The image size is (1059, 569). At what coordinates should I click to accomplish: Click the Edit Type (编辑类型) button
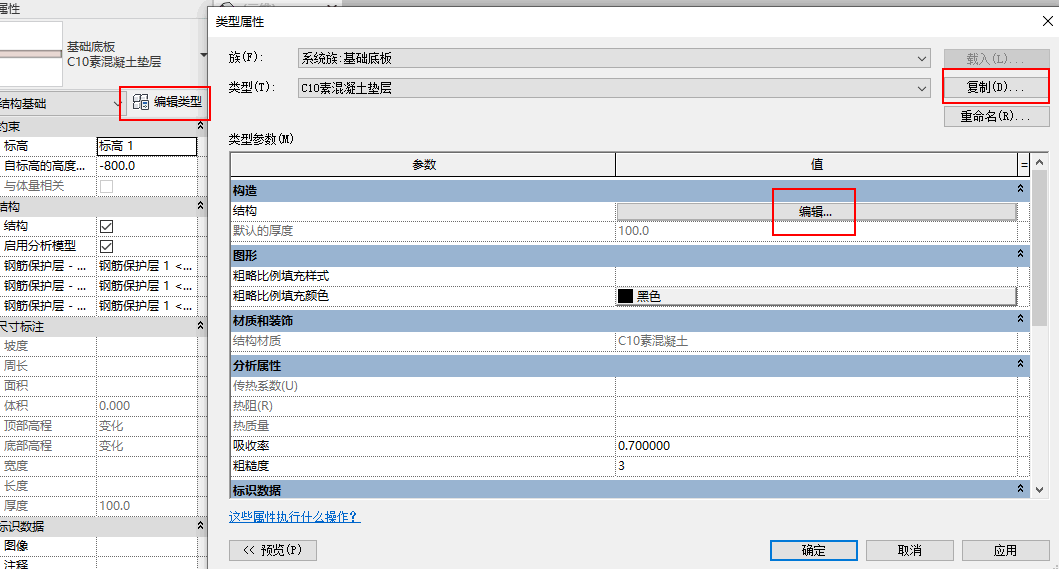coord(167,102)
